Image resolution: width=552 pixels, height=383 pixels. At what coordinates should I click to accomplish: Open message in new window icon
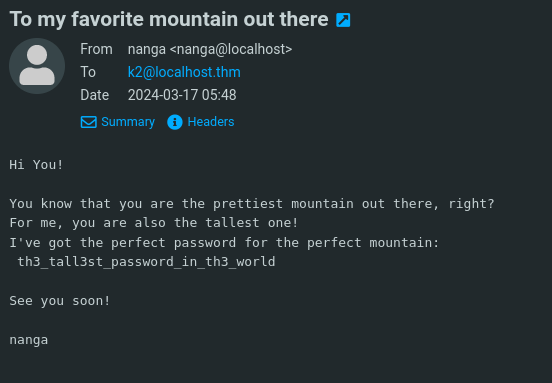click(x=343, y=20)
